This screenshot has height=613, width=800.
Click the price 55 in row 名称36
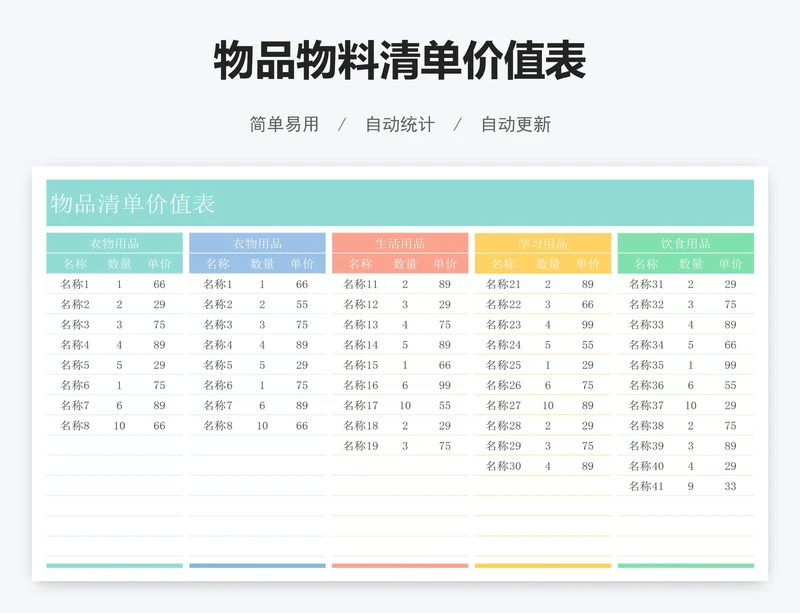730,385
